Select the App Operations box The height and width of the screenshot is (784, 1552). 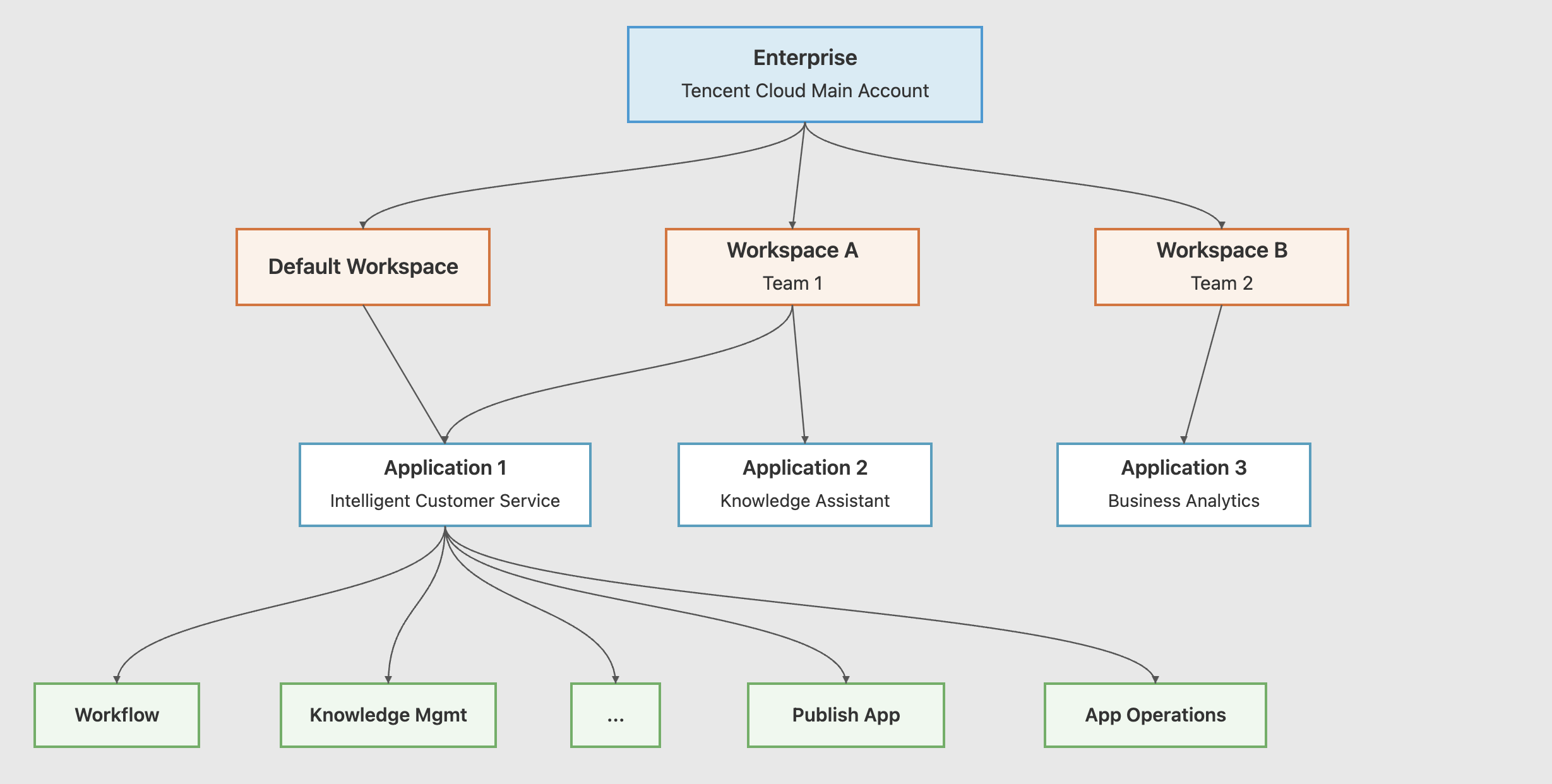(1155, 715)
